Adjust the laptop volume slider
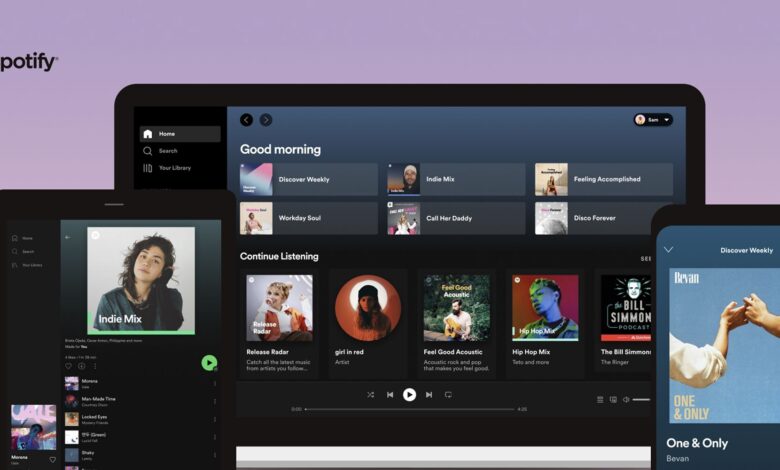The width and height of the screenshot is (780, 470). pos(641,399)
